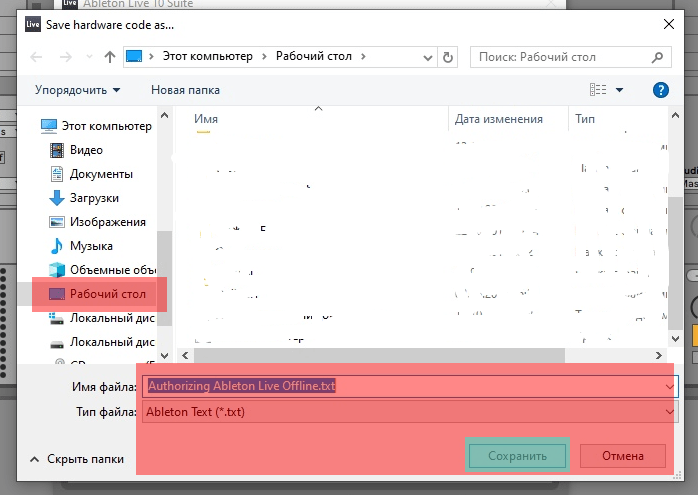Image resolution: width=698 pixels, height=495 pixels.
Task: Create a new folder with 'Новая папка'
Action: pos(185,90)
